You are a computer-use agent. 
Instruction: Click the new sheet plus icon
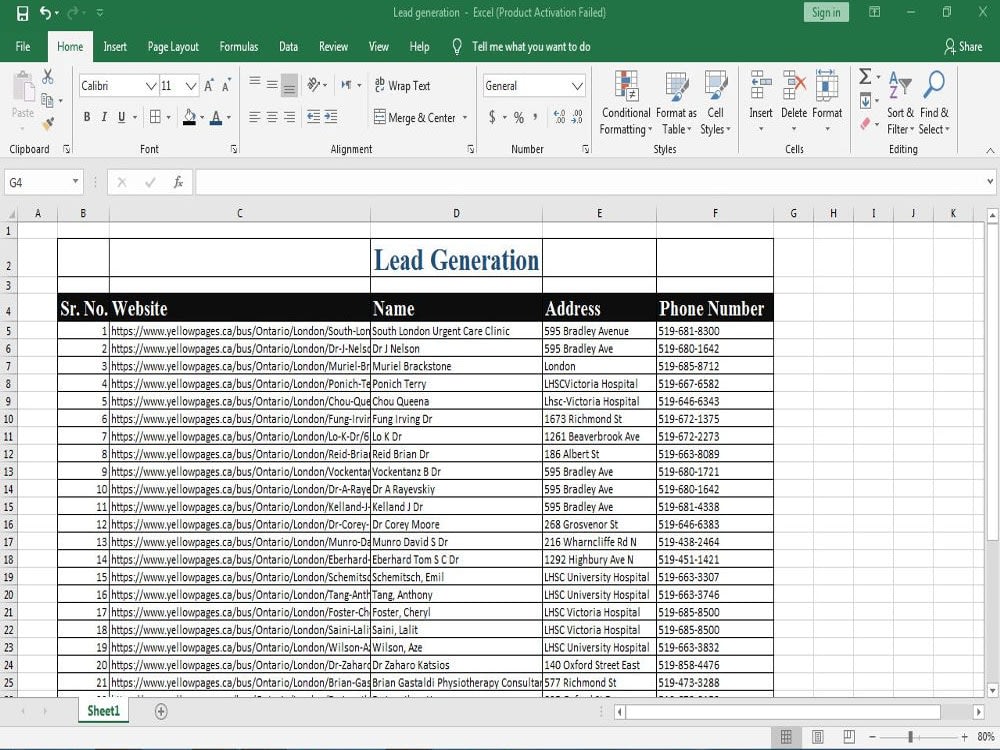coord(161,711)
